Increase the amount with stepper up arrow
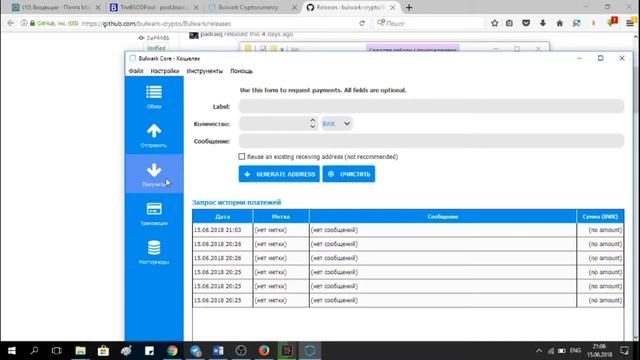Screen dimensions: 640x360 312,120
